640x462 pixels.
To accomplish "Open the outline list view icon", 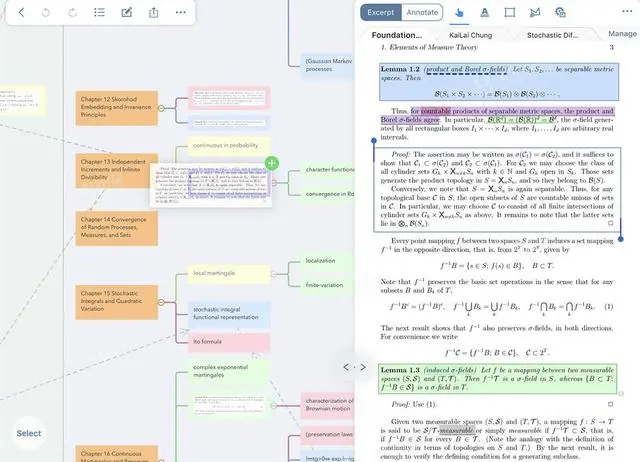I will 99,12.
